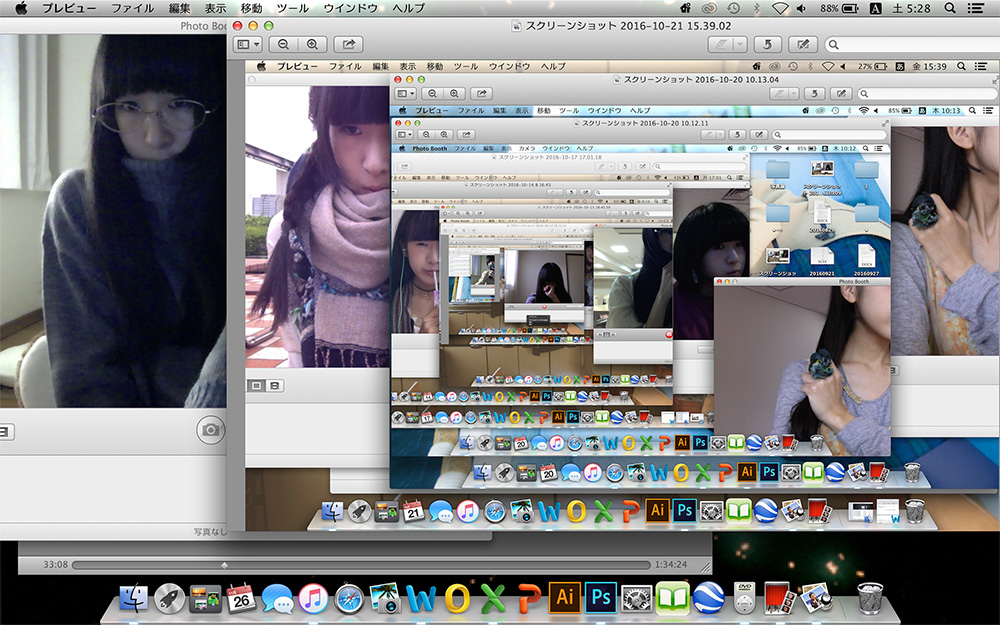1000x625 pixels.
Task: Select the highlight pen in Preview toolbar
Action: click(x=721, y=45)
